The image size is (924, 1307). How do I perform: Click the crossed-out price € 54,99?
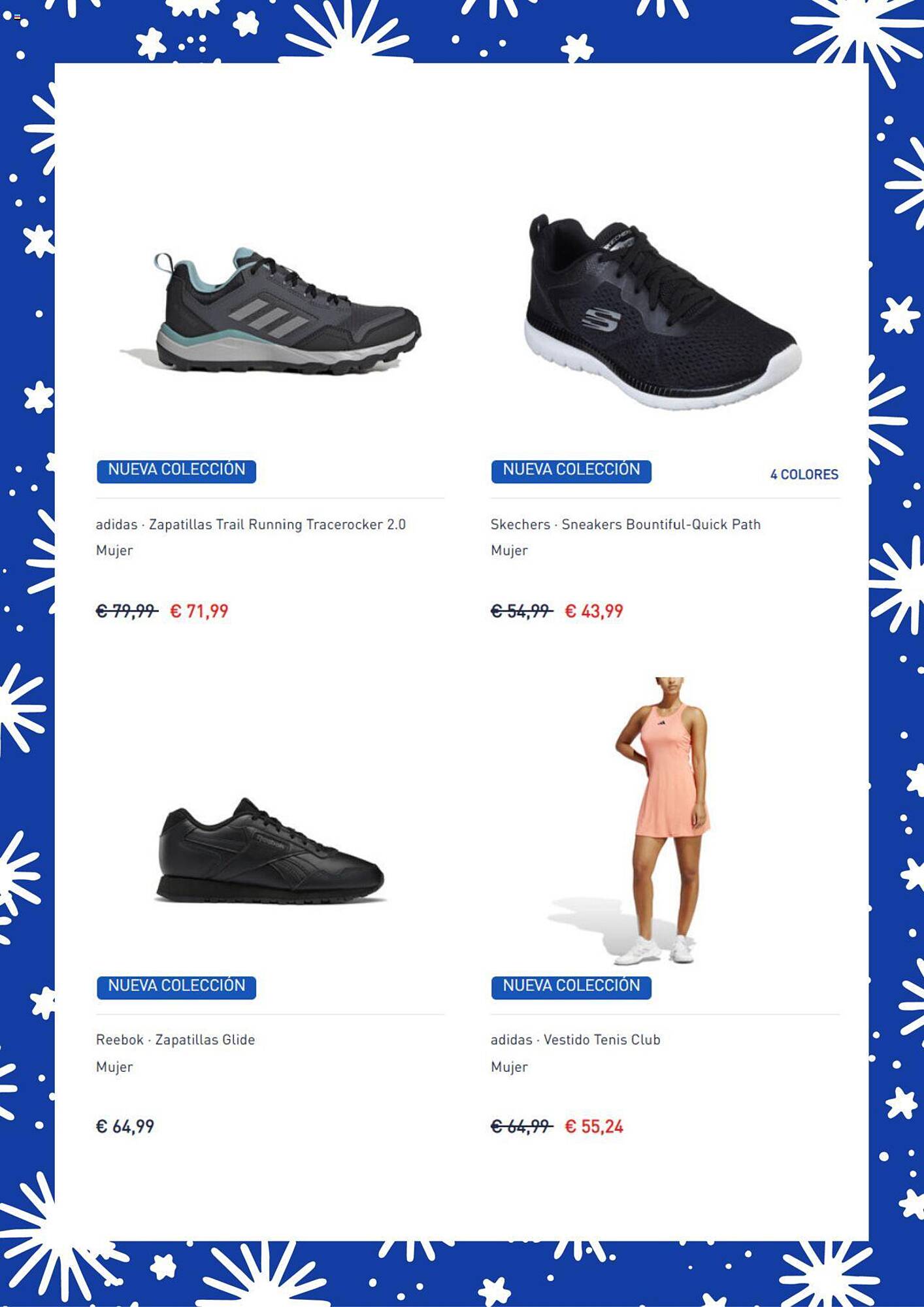coord(521,611)
